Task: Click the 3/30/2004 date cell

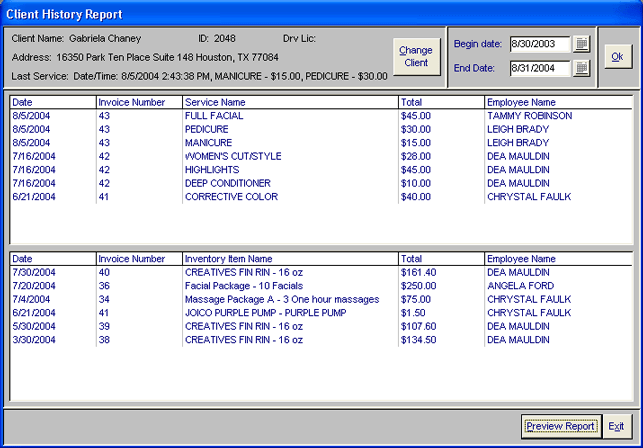Action: (x=34, y=341)
